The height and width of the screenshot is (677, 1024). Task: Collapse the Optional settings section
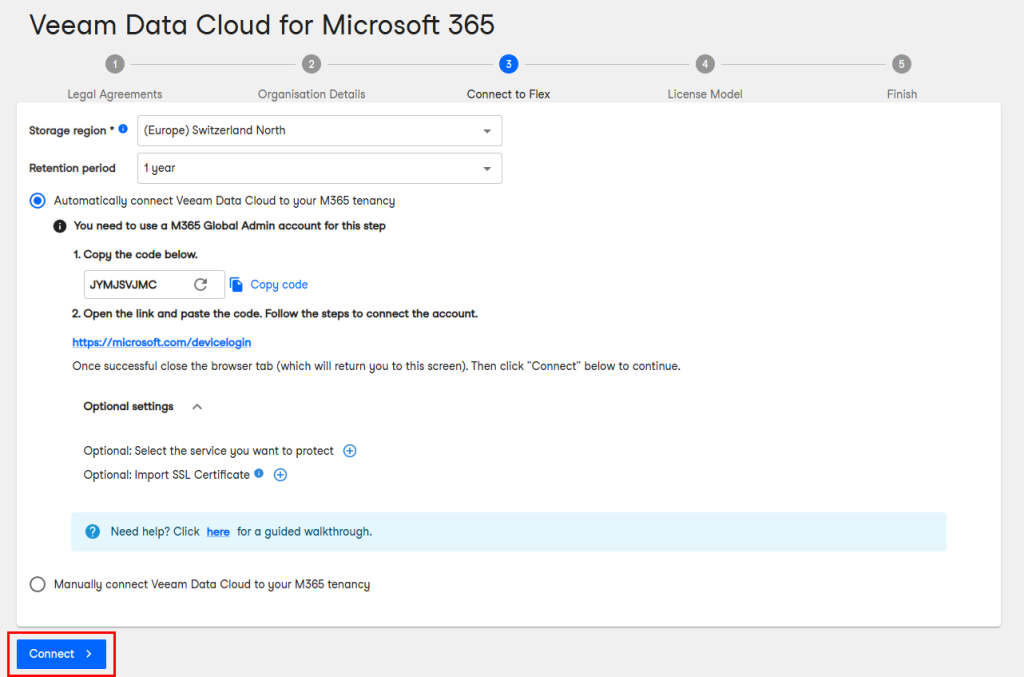pyautogui.click(x=197, y=407)
